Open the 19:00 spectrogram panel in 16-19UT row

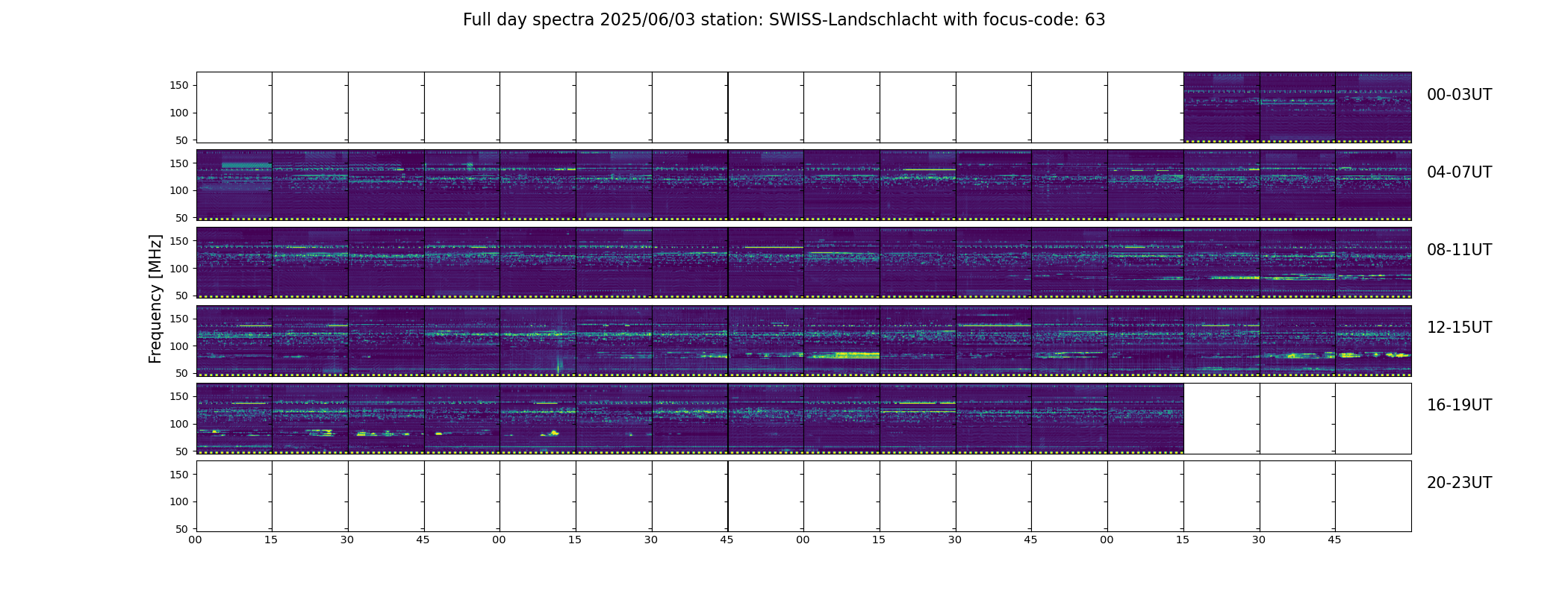(x=1145, y=418)
